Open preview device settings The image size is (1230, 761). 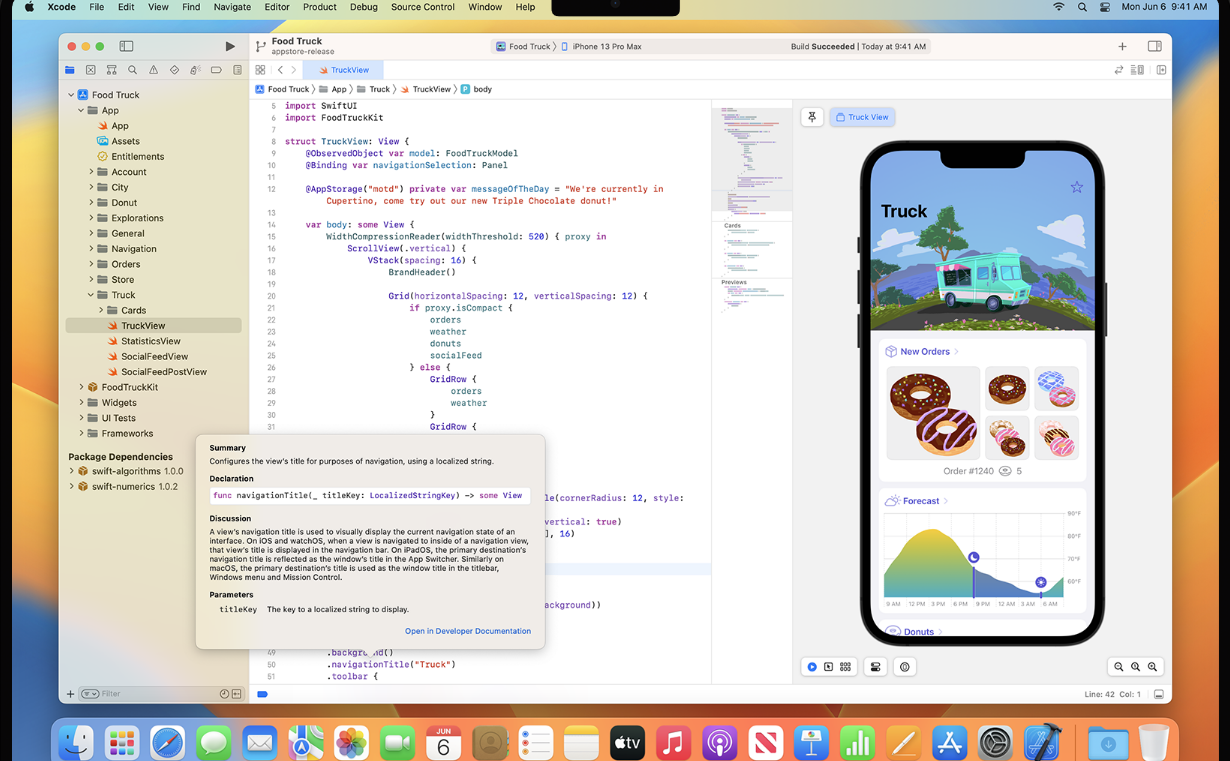coord(875,667)
